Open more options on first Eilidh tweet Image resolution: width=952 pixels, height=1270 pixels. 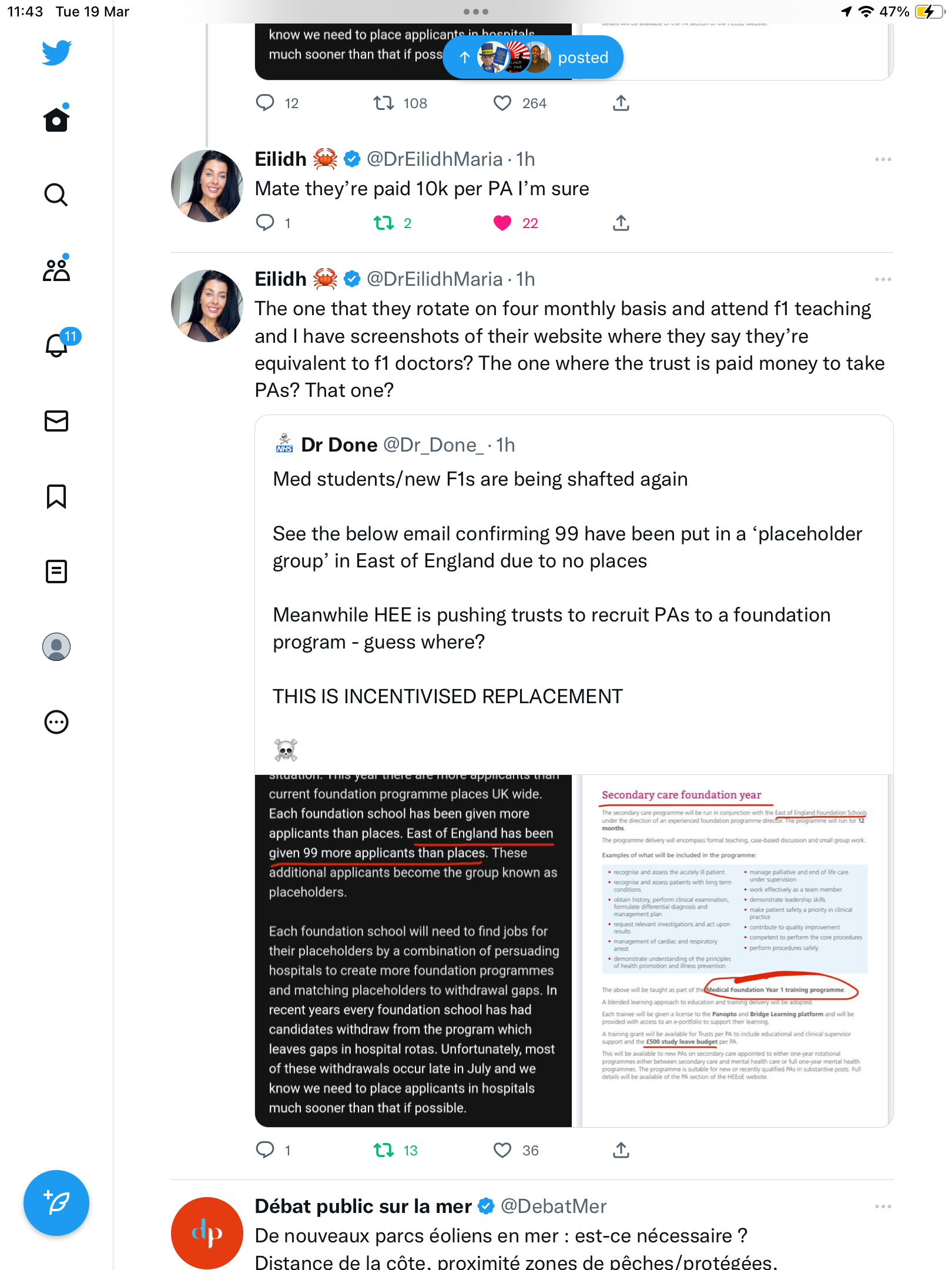tap(883, 159)
